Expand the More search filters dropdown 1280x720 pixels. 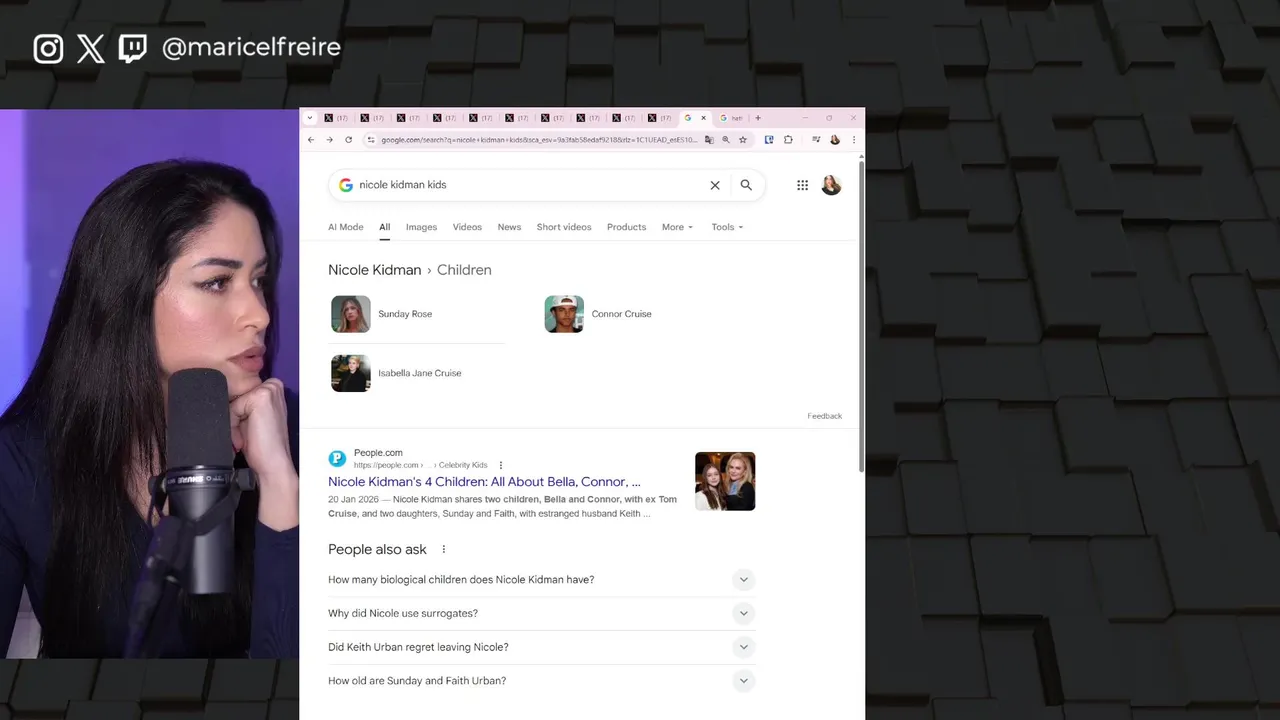click(677, 227)
